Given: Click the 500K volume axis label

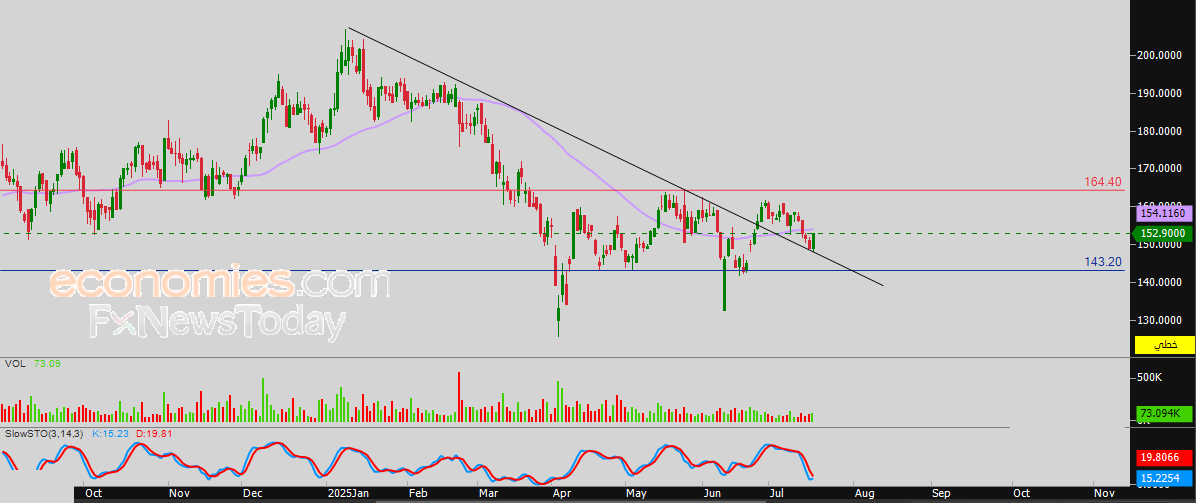Looking at the screenshot, I should (x=1151, y=378).
